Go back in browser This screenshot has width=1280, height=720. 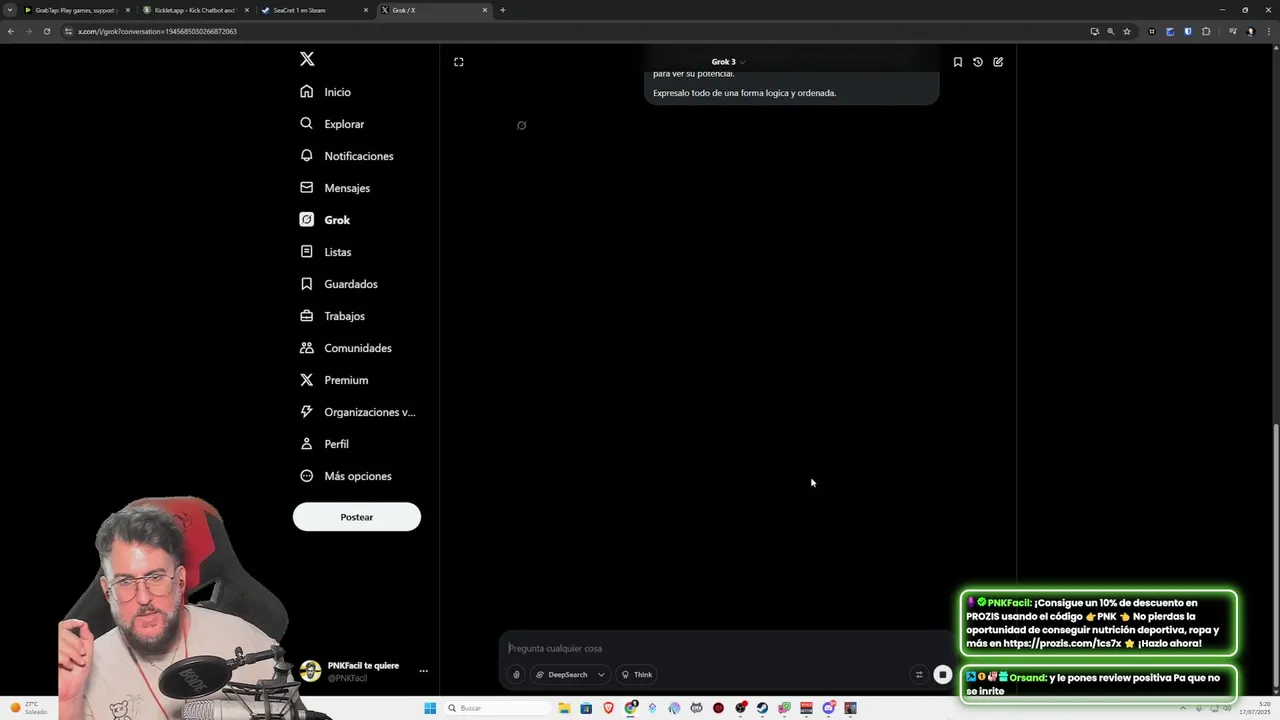(x=11, y=31)
